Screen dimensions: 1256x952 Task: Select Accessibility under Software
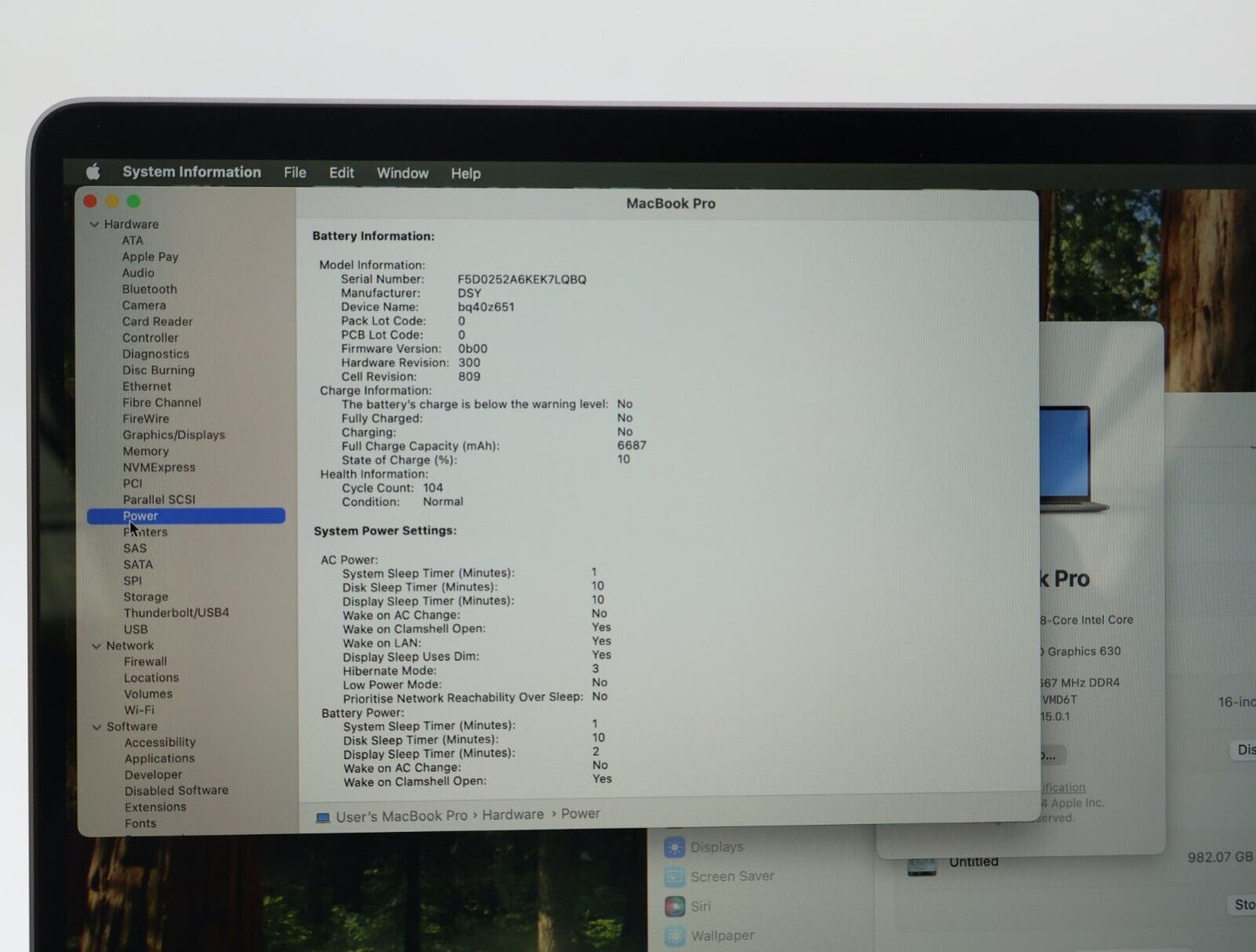(x=160, y=742)
